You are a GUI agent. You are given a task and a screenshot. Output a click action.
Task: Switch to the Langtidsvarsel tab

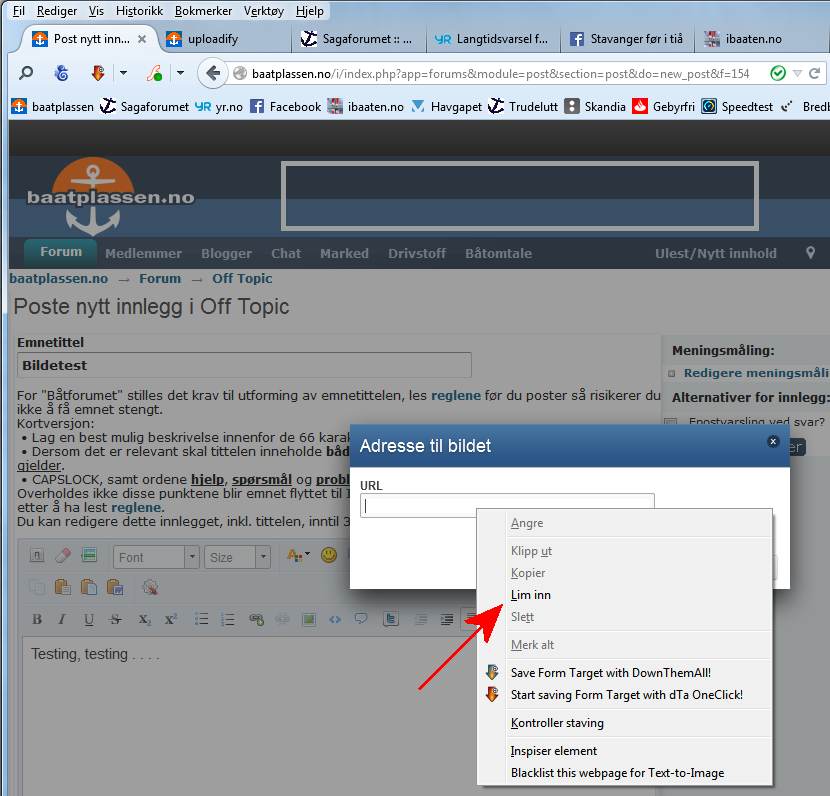tap(493, 39)
